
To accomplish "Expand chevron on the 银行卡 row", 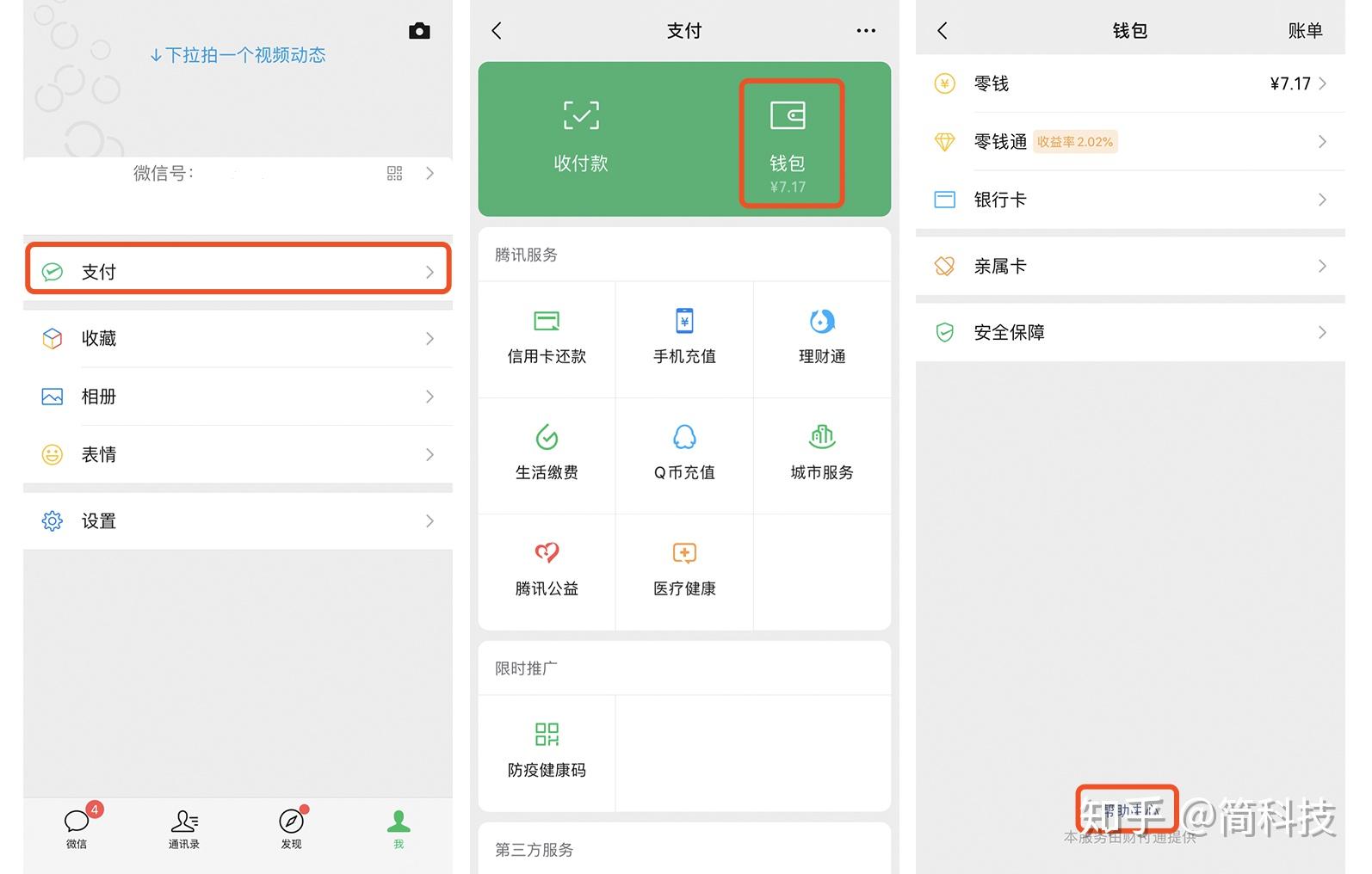I will (x=1323, y=200).
